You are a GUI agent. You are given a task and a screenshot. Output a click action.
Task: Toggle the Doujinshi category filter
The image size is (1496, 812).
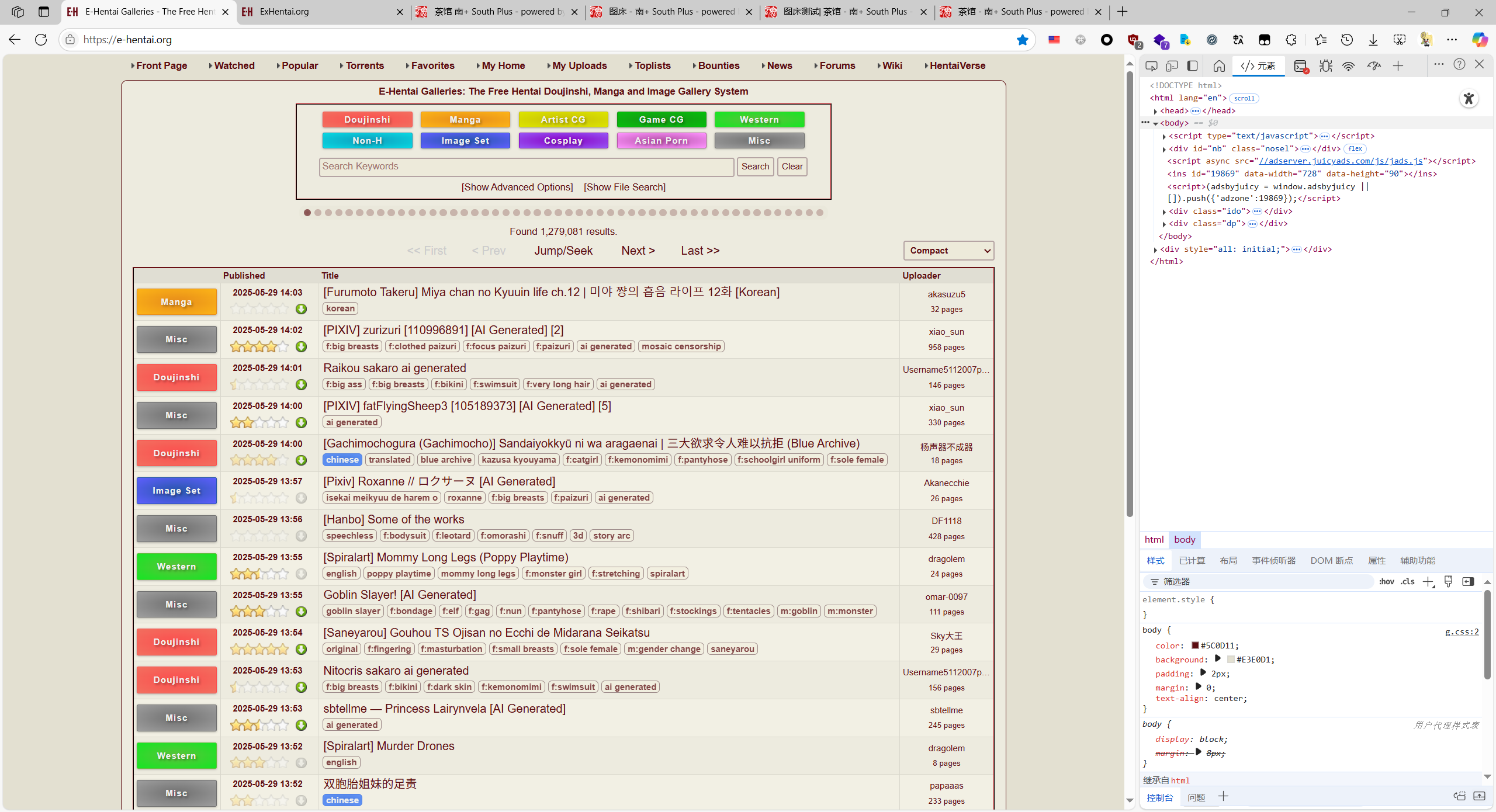(x=367, y=120)
